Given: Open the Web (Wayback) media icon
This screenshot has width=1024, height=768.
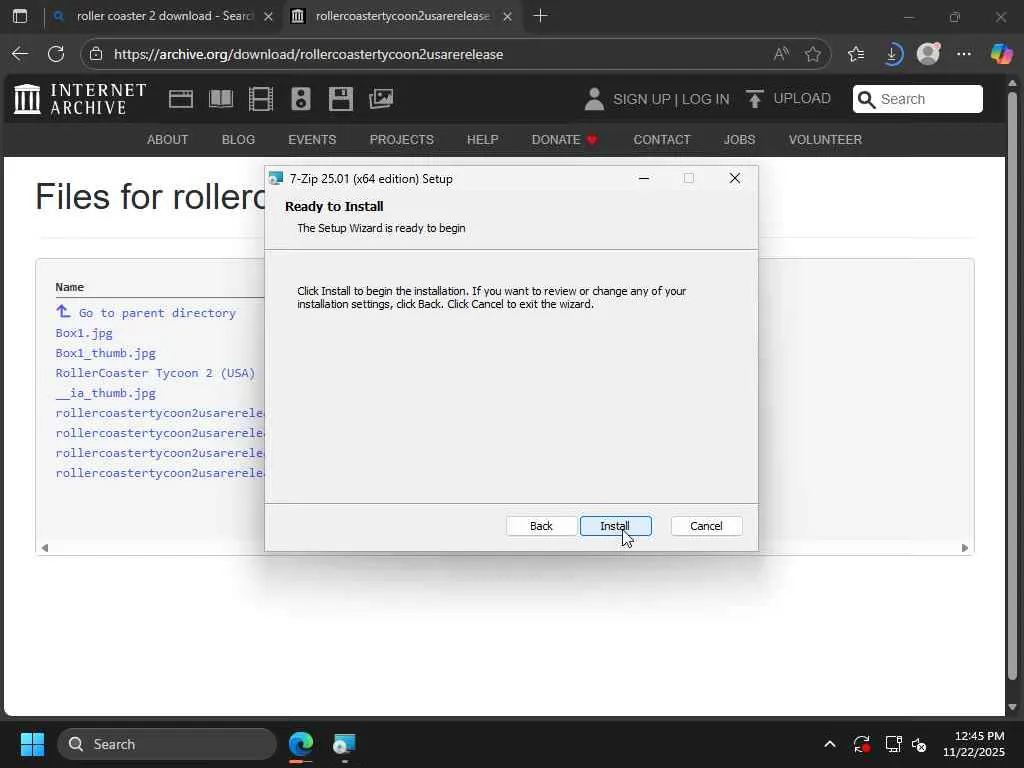Looking at the screenshot, I should (x=181, y=99).
